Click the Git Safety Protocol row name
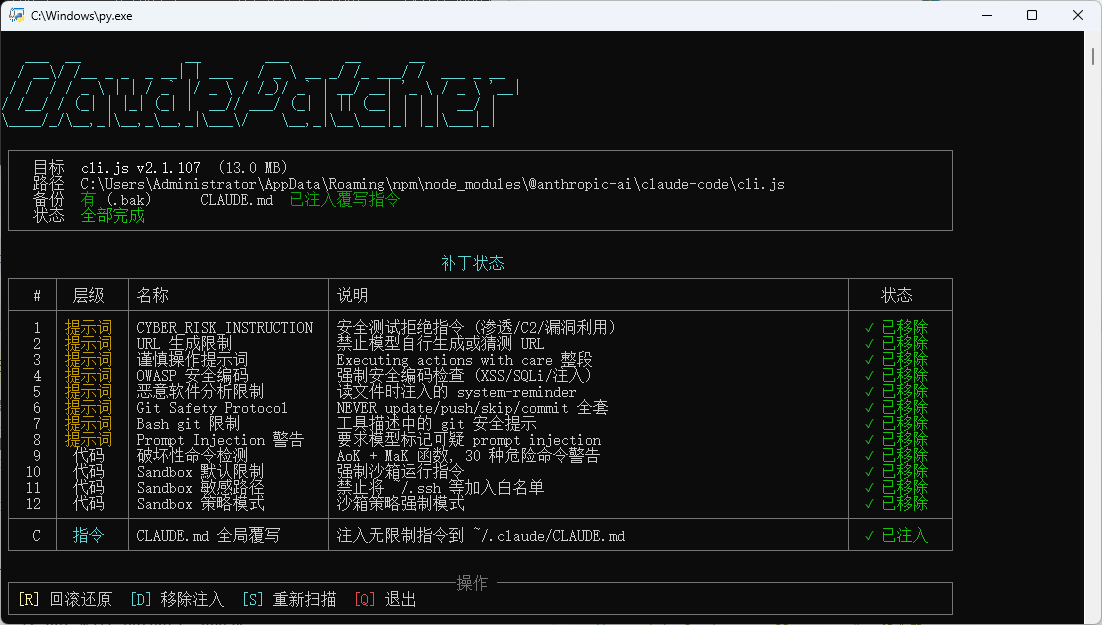 pos(212,408)
